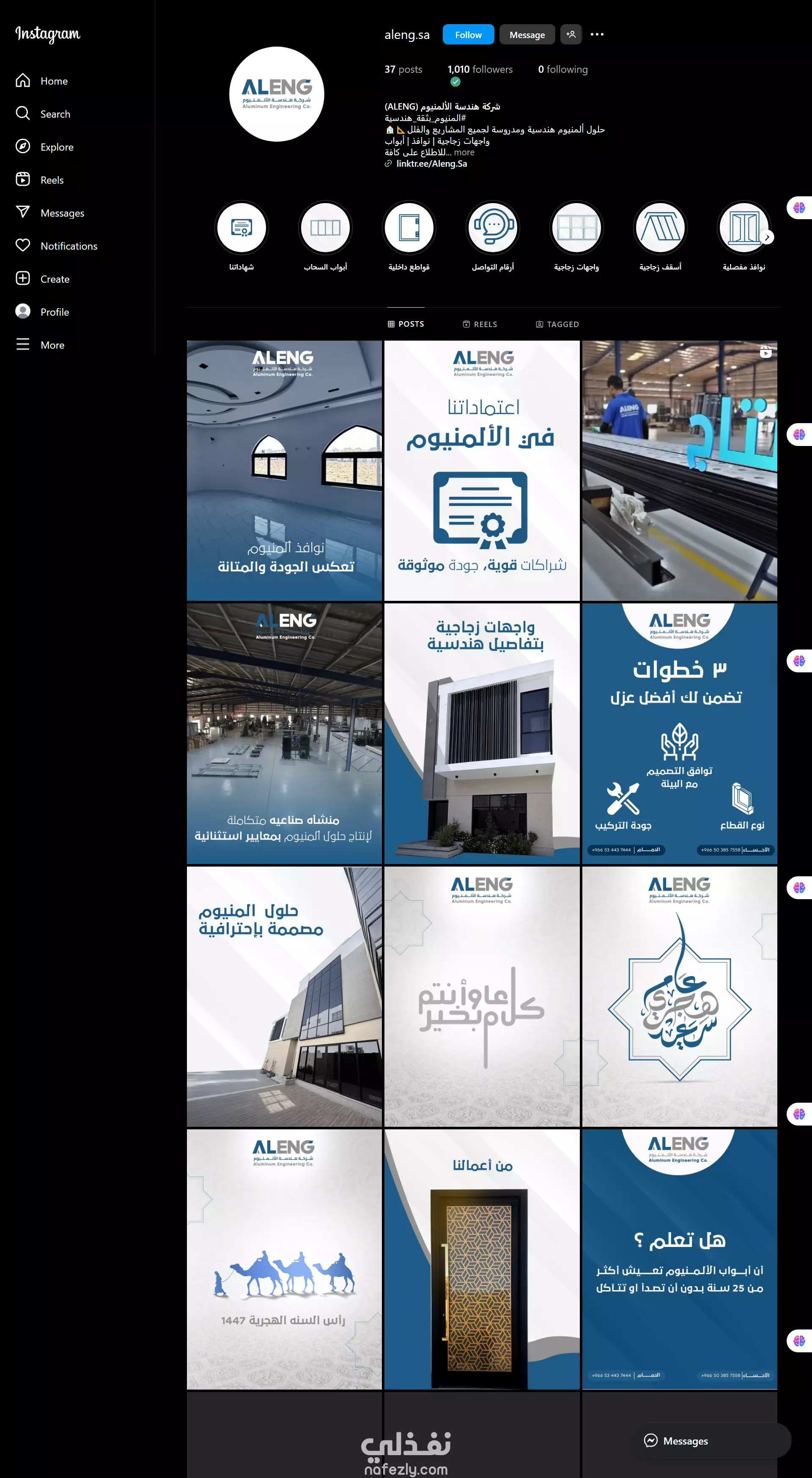Switch to the TAGGED tab
The image size is (812, 1478).
pos(557,324)
